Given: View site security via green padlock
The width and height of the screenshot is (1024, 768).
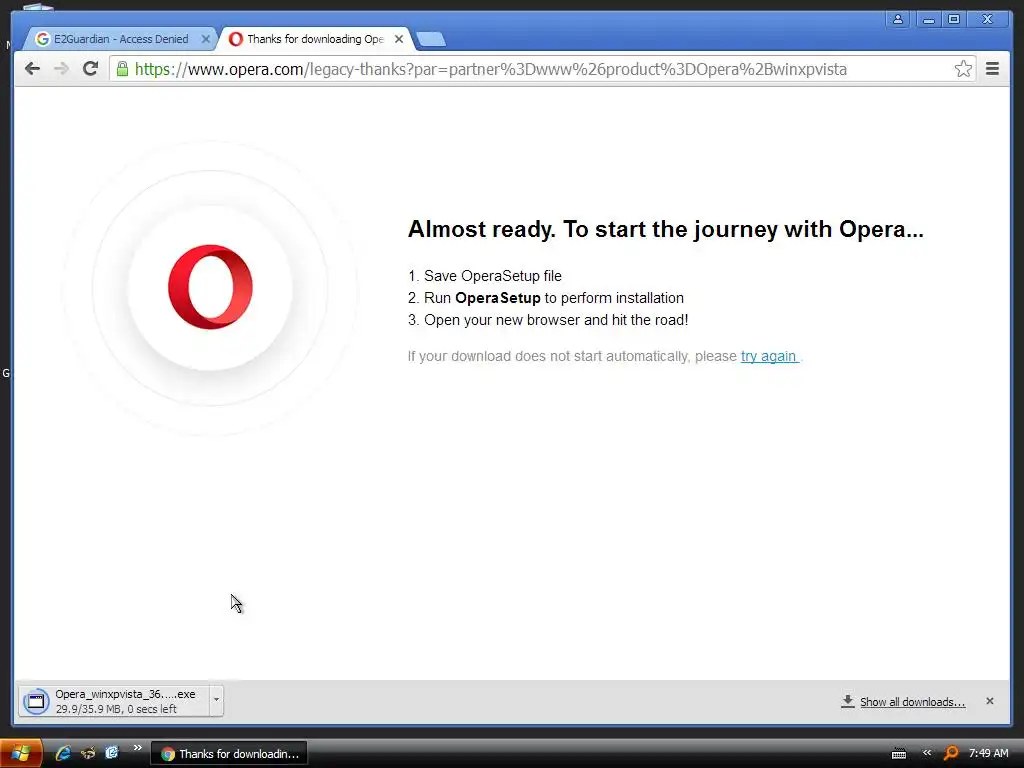Looking at the screenshot, I should tap(122, 69).
